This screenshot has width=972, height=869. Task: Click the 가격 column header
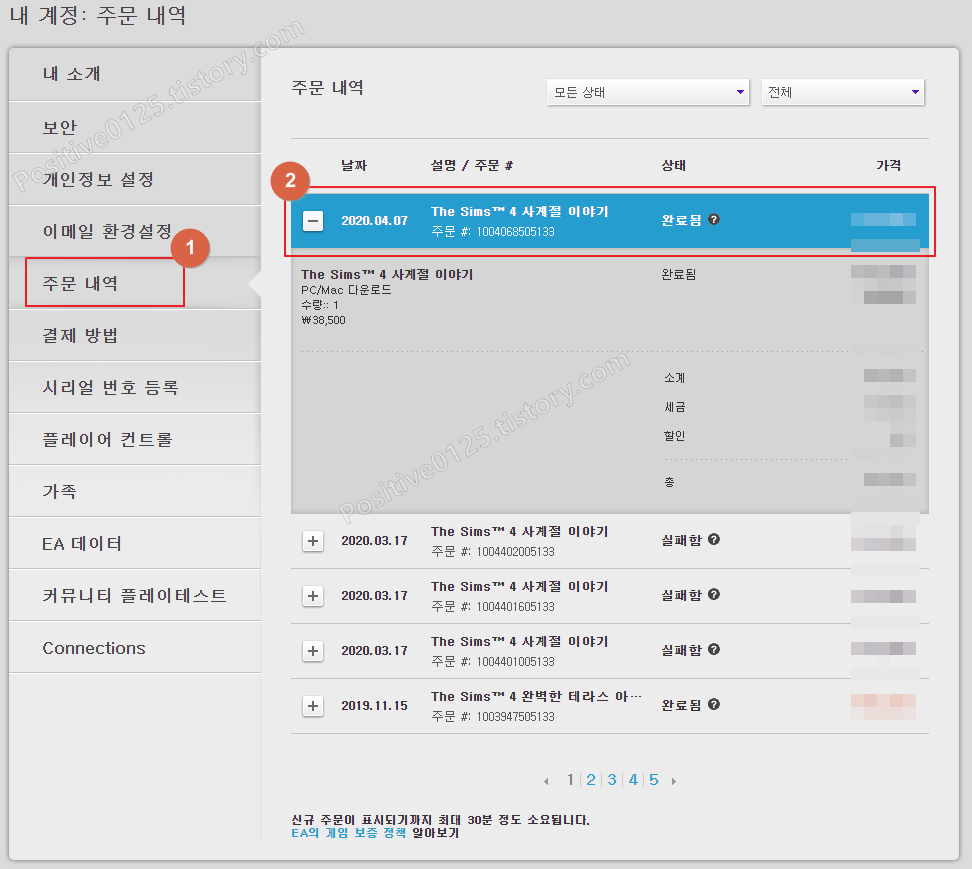point(888,165)
